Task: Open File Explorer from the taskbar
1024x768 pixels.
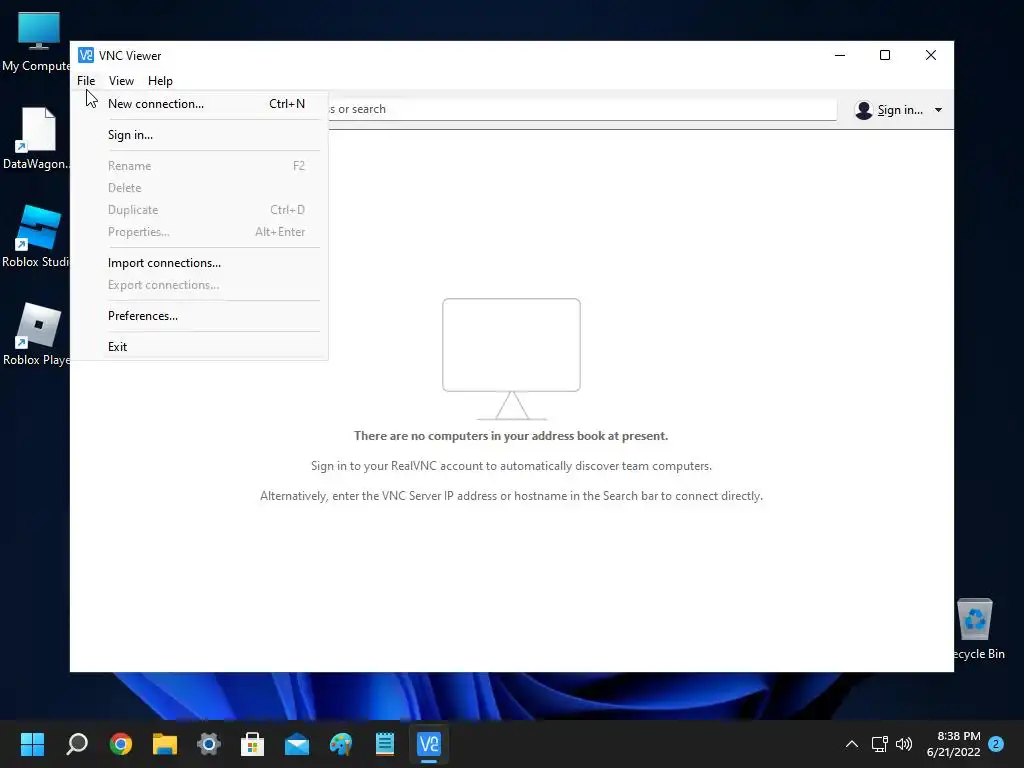Action: point(165,743)
